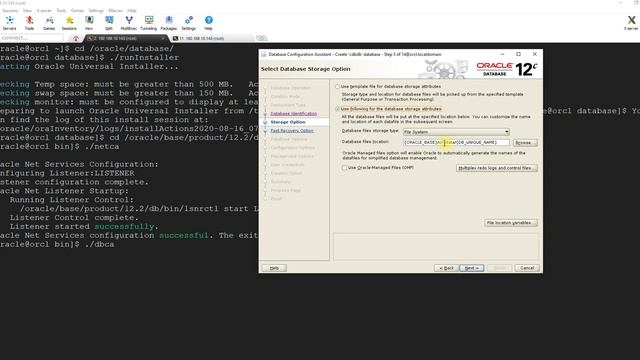Click the ./netca command line in terminal
The width and height of the screenshot is (640, 360).
click(x=60, y=147)
